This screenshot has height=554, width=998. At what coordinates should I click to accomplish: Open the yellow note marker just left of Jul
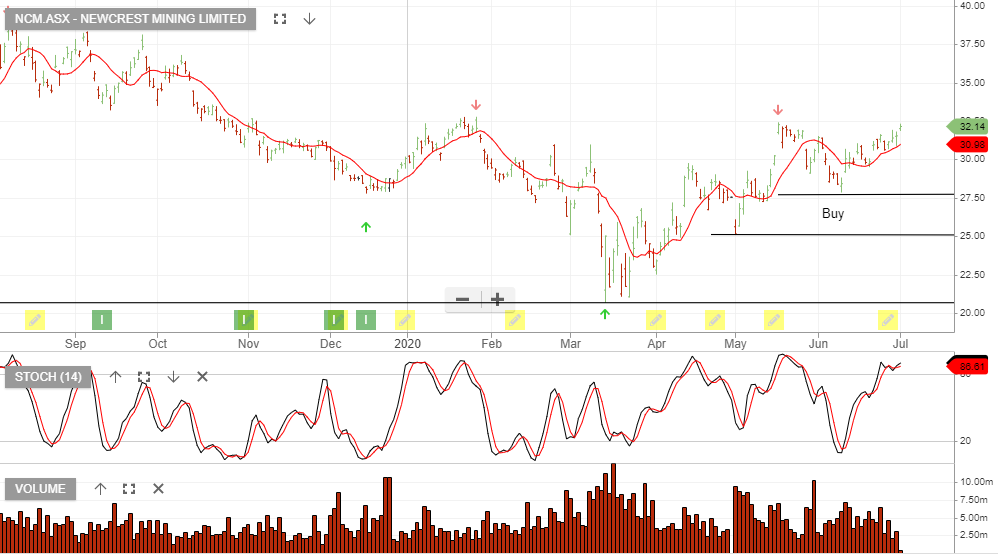tap(888, 320)
